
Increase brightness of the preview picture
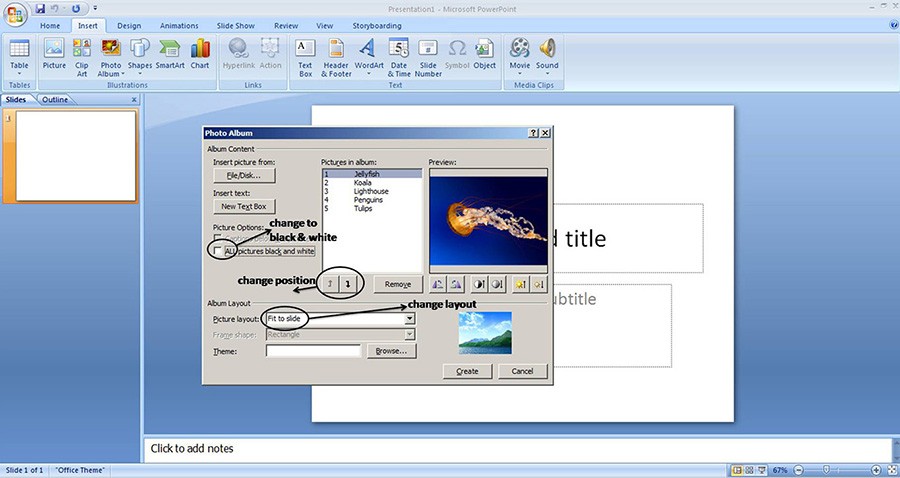pos(521,284)
